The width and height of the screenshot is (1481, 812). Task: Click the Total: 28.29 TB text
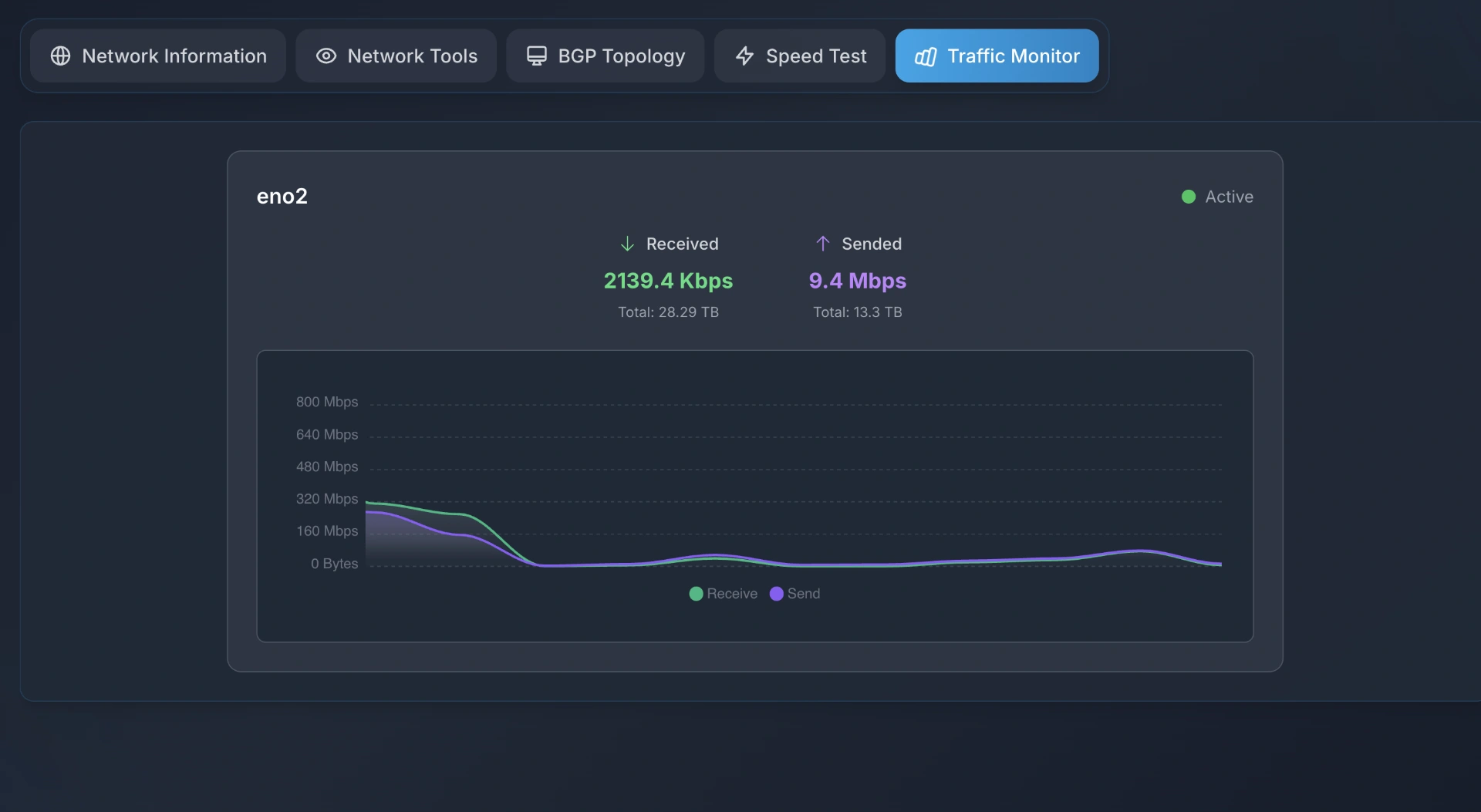coord(668,312)
